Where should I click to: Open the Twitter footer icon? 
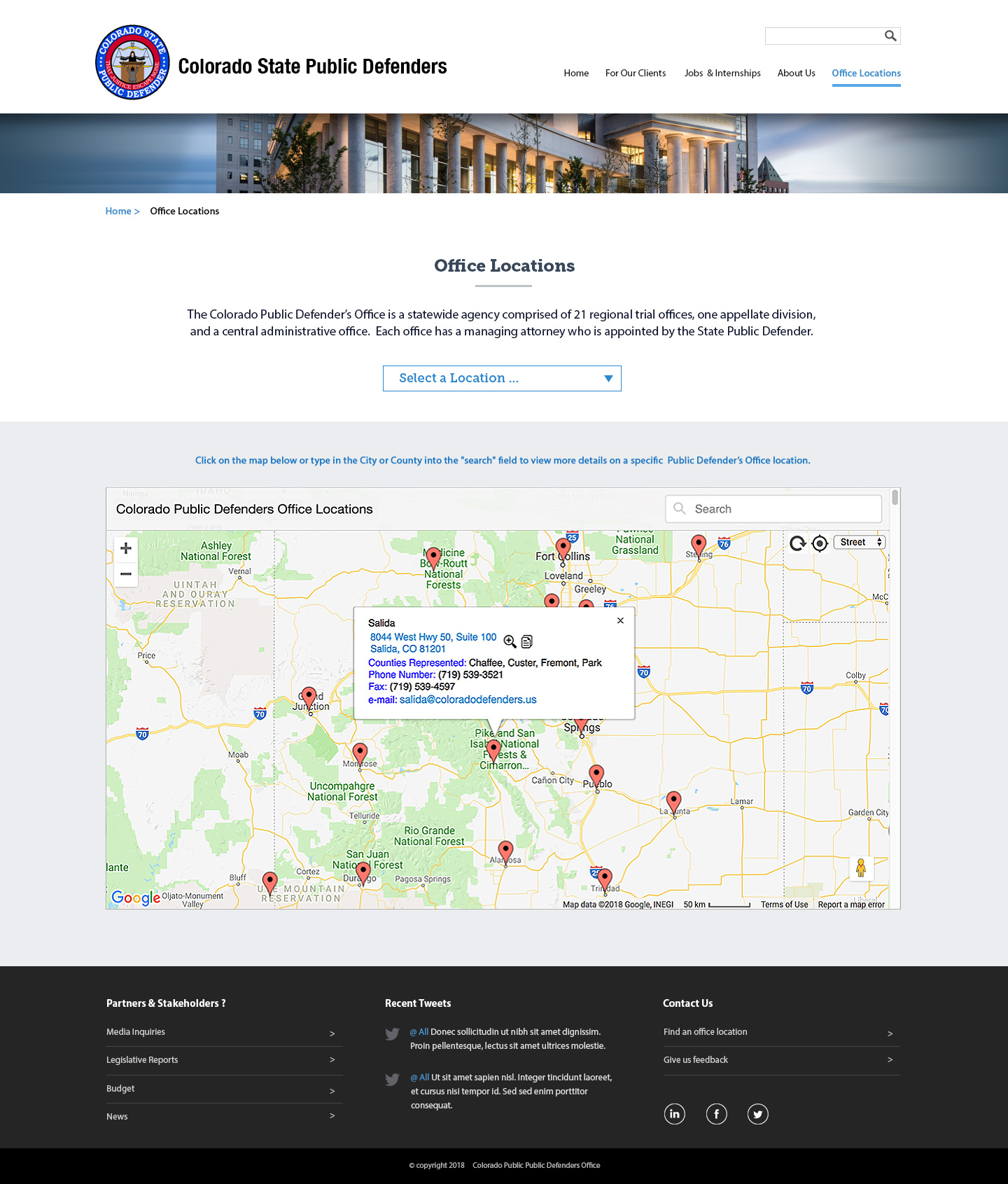click(x=757, y=1113)
